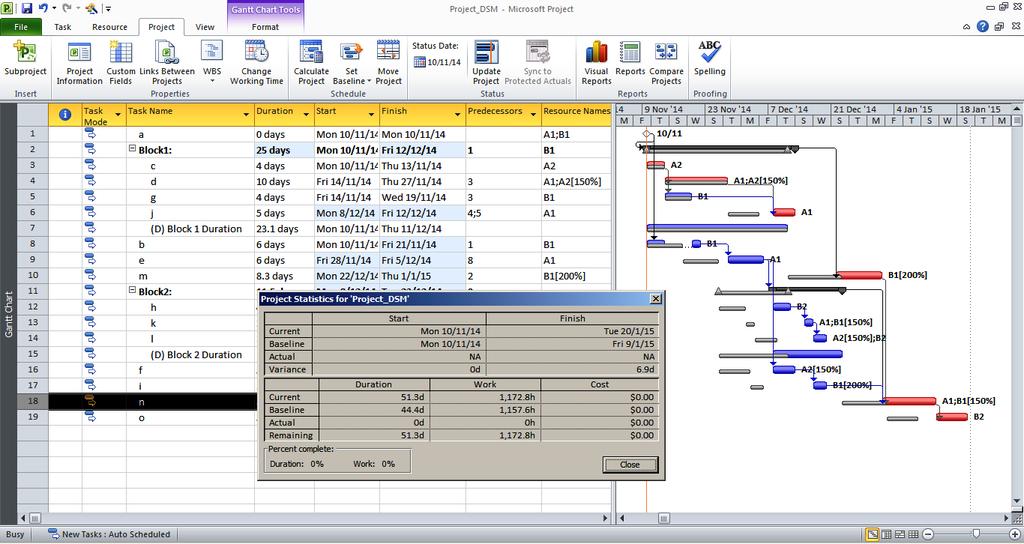Collapse the Block2: summary task
The height and width of the screenshot is (544, 1024).
132,291
